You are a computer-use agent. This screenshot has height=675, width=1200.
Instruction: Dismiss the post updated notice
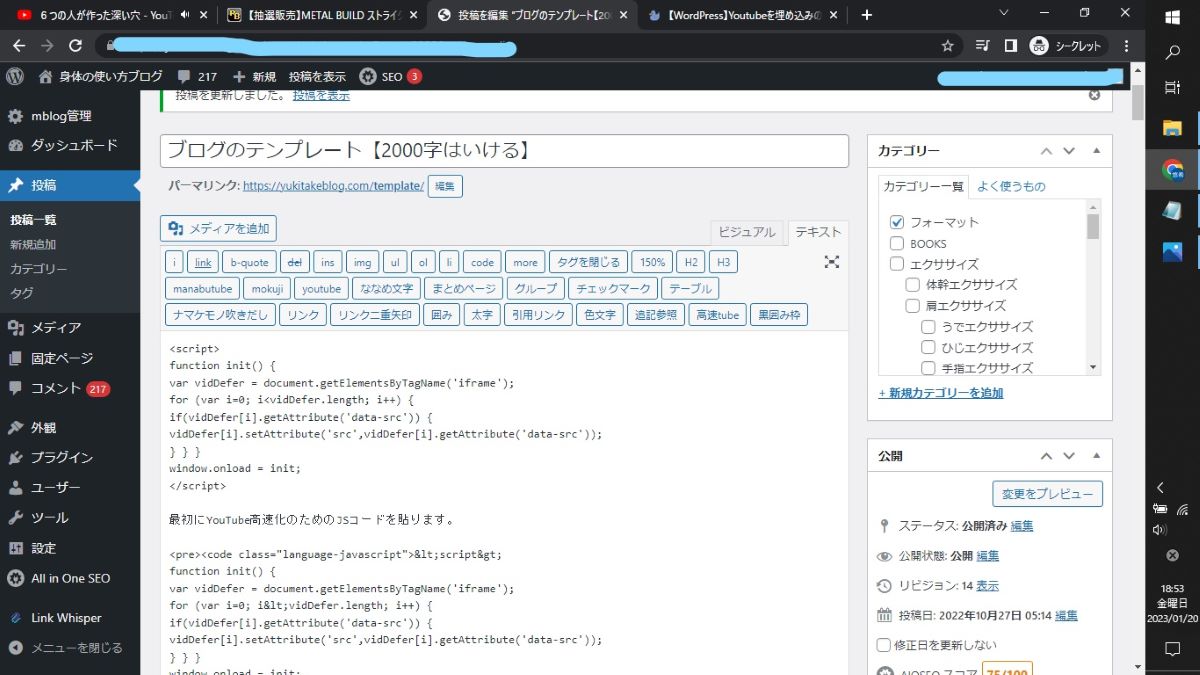(1094, 95)
